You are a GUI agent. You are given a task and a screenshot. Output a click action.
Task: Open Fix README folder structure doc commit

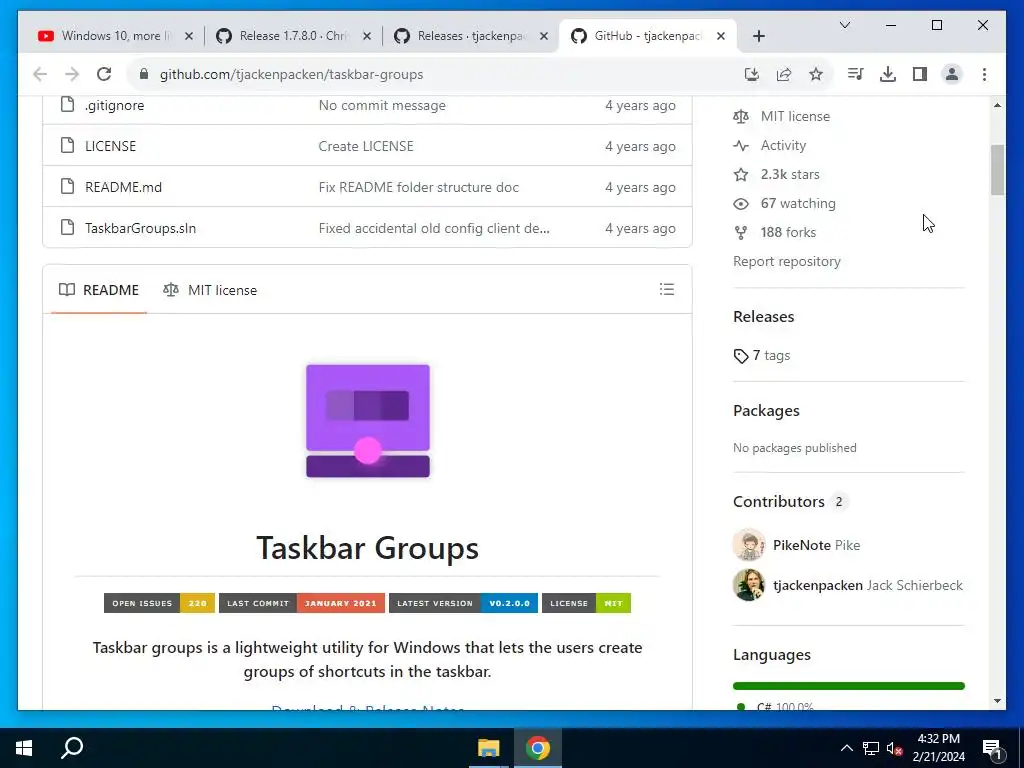coord(419,187)
